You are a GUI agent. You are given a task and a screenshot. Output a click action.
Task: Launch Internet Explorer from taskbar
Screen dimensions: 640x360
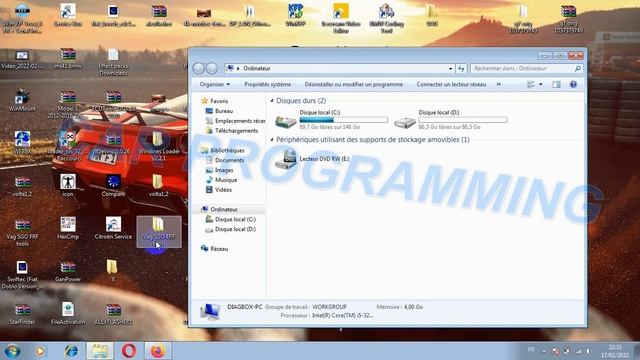71,351
